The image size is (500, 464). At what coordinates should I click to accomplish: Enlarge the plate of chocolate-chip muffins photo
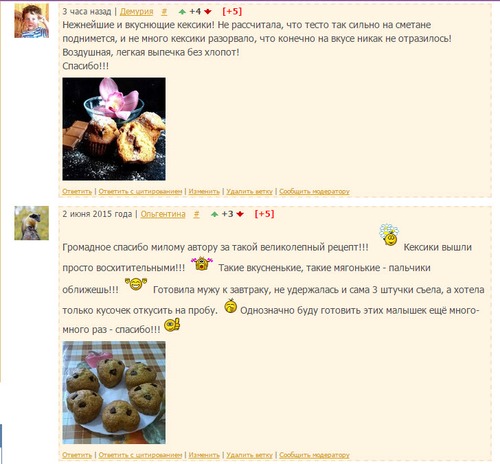114,392
